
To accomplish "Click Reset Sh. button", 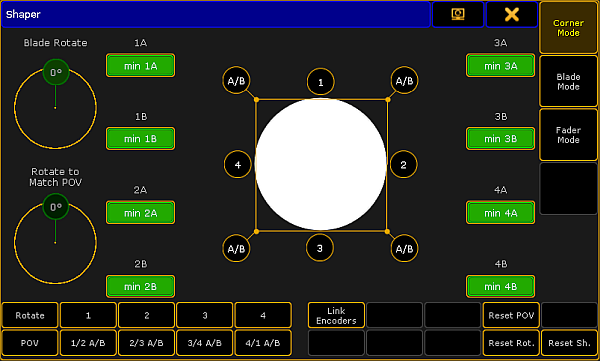I will tap(569, 343).
